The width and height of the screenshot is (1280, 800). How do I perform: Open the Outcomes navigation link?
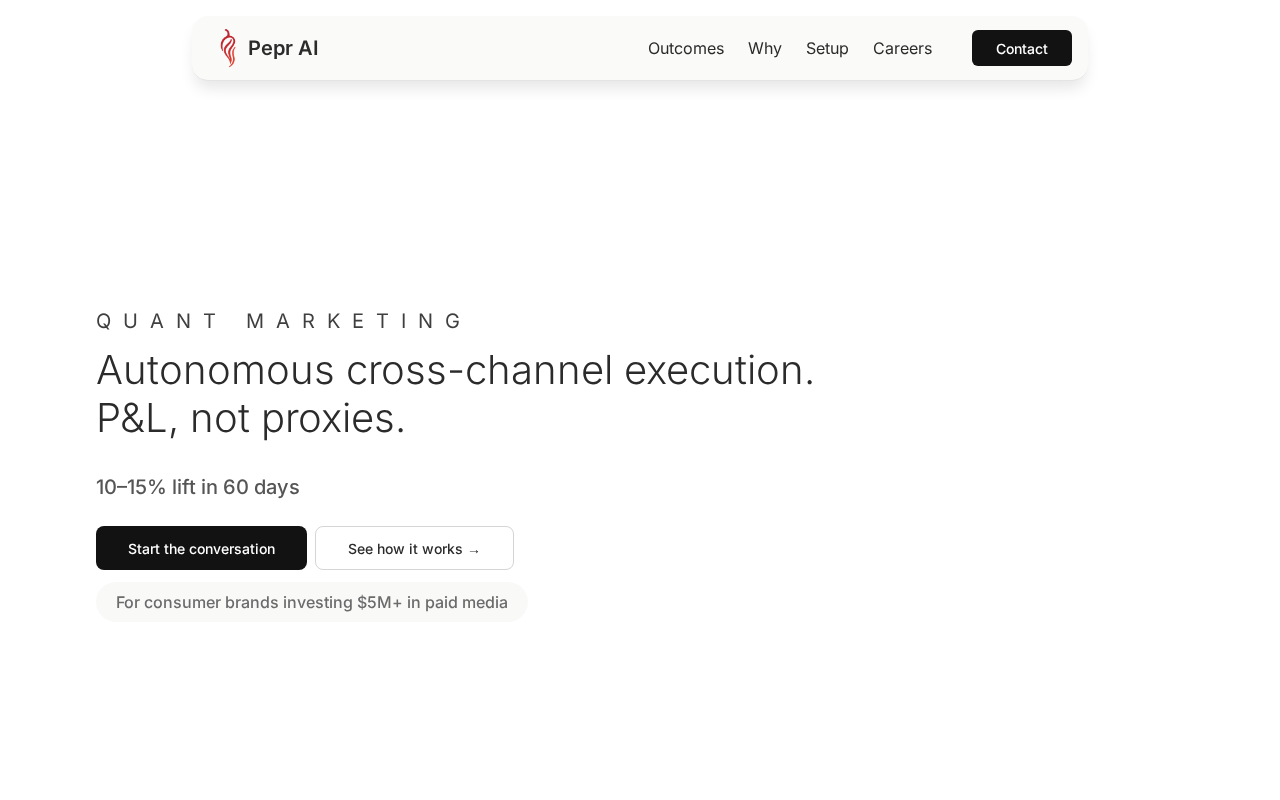coord(686,48)
